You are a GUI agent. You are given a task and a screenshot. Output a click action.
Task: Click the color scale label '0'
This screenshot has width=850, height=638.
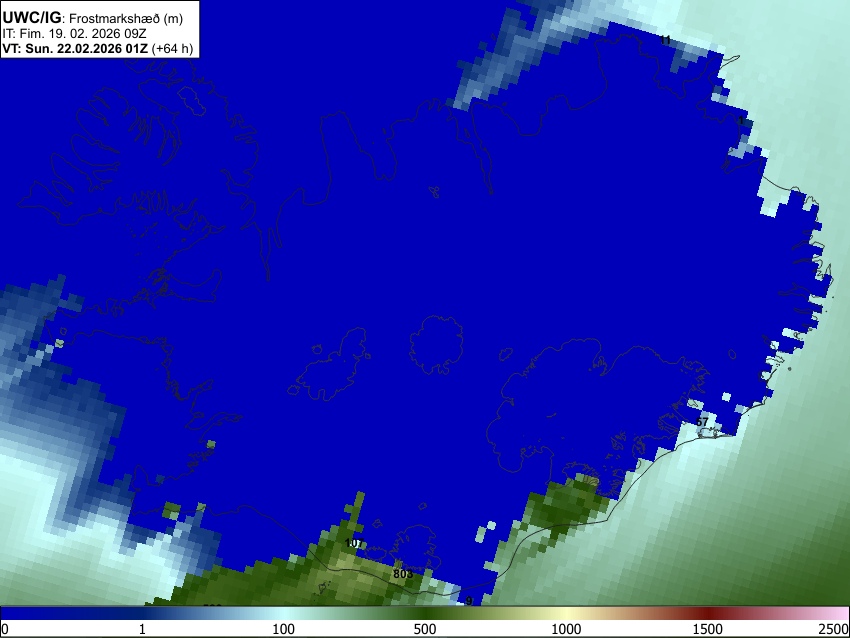pos(5,629)
